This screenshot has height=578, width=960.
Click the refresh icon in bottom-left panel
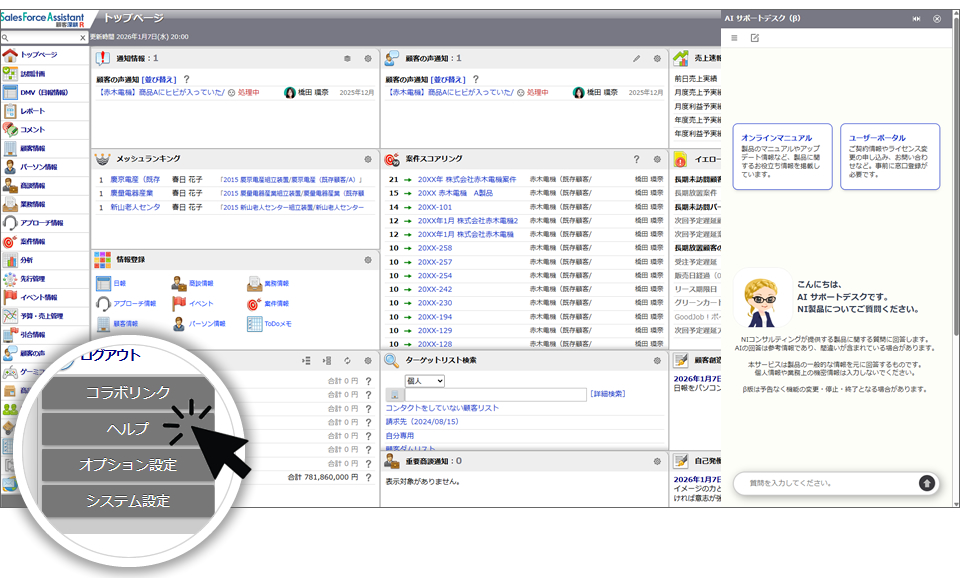coord(347,360)
